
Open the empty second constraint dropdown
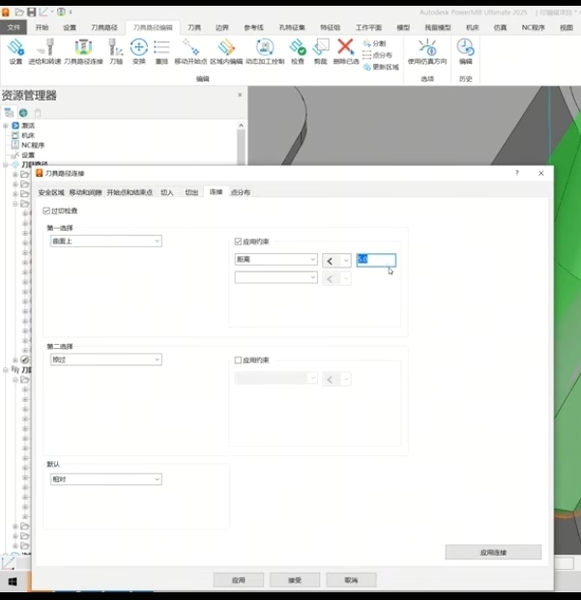click(276, 277)
